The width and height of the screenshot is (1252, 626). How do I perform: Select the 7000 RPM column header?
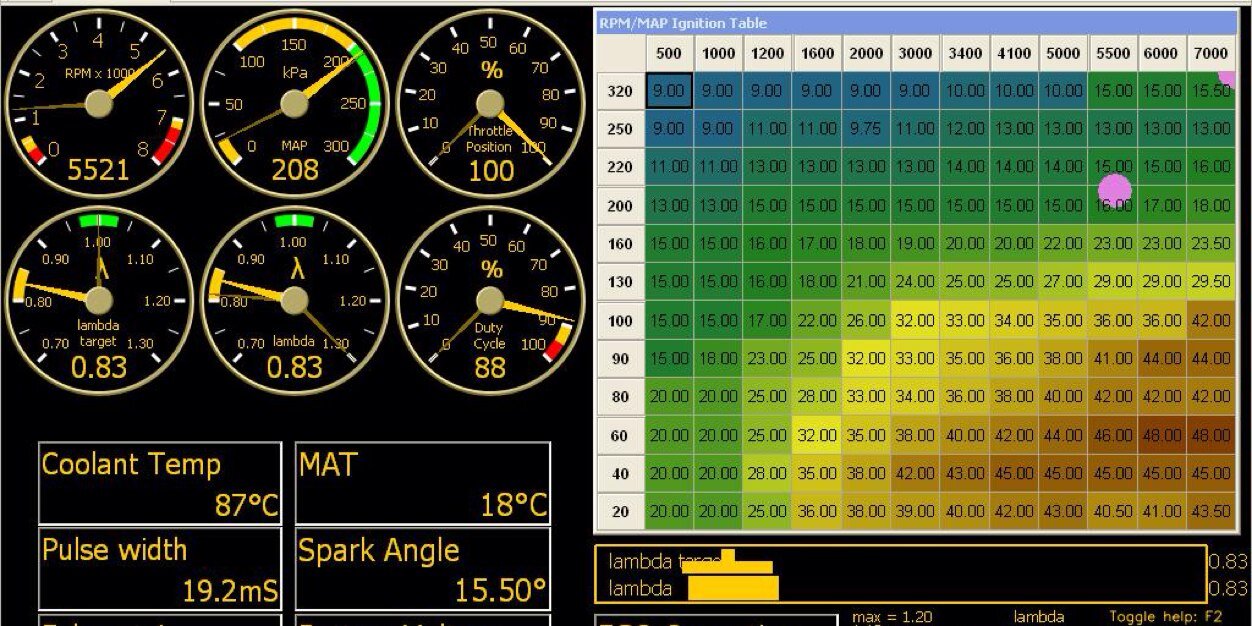1210,53
